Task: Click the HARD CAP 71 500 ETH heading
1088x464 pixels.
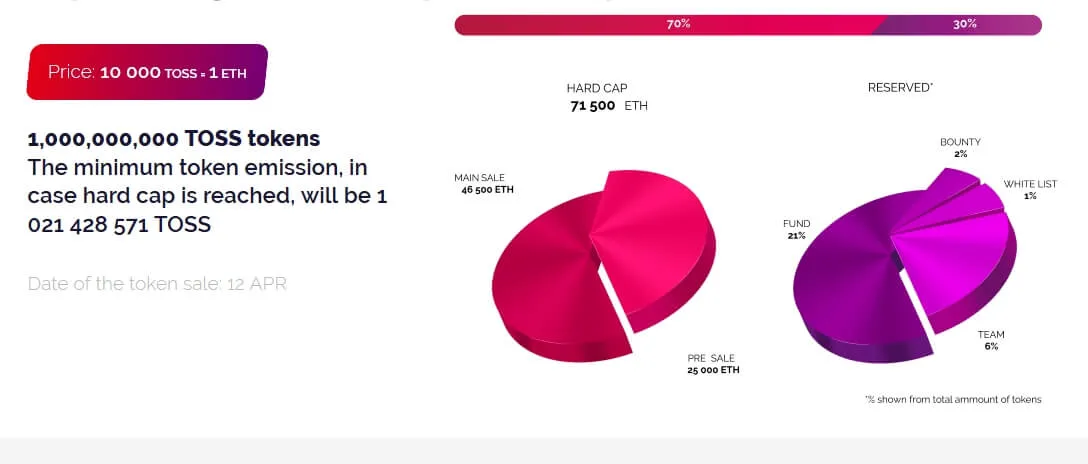Action: tap(607, 97)
